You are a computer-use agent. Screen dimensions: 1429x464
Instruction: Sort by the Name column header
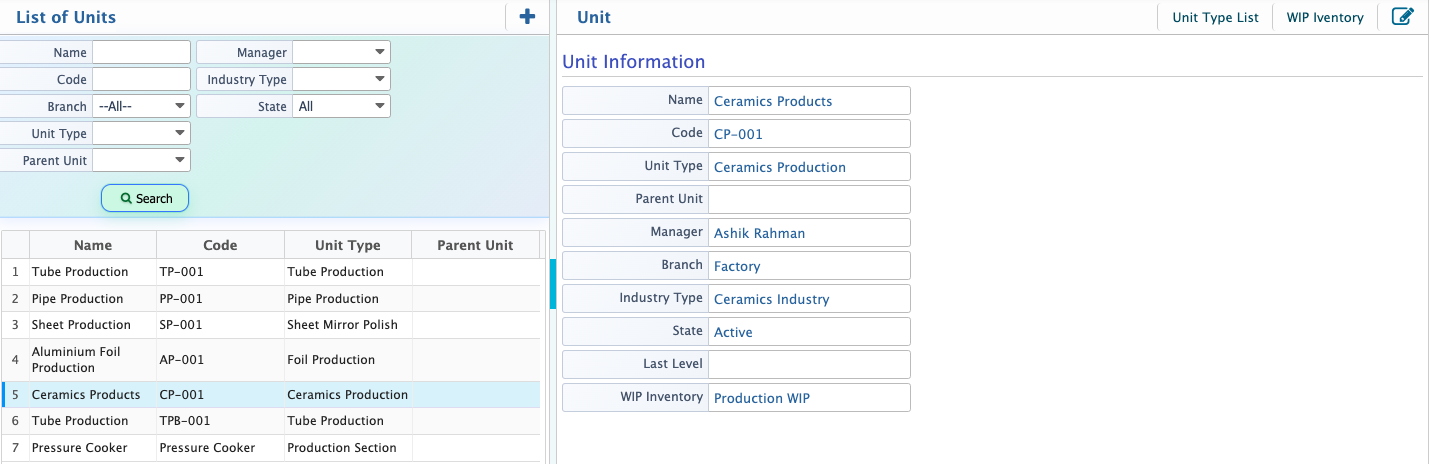click(93, 245)
